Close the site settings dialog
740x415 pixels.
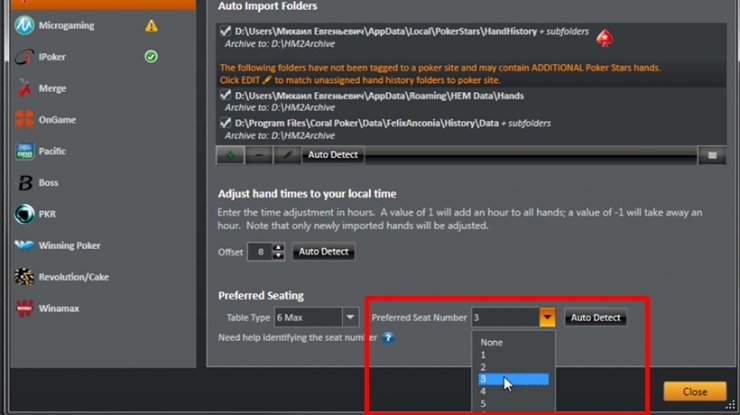pyautogui.click(x=695, y=392)
